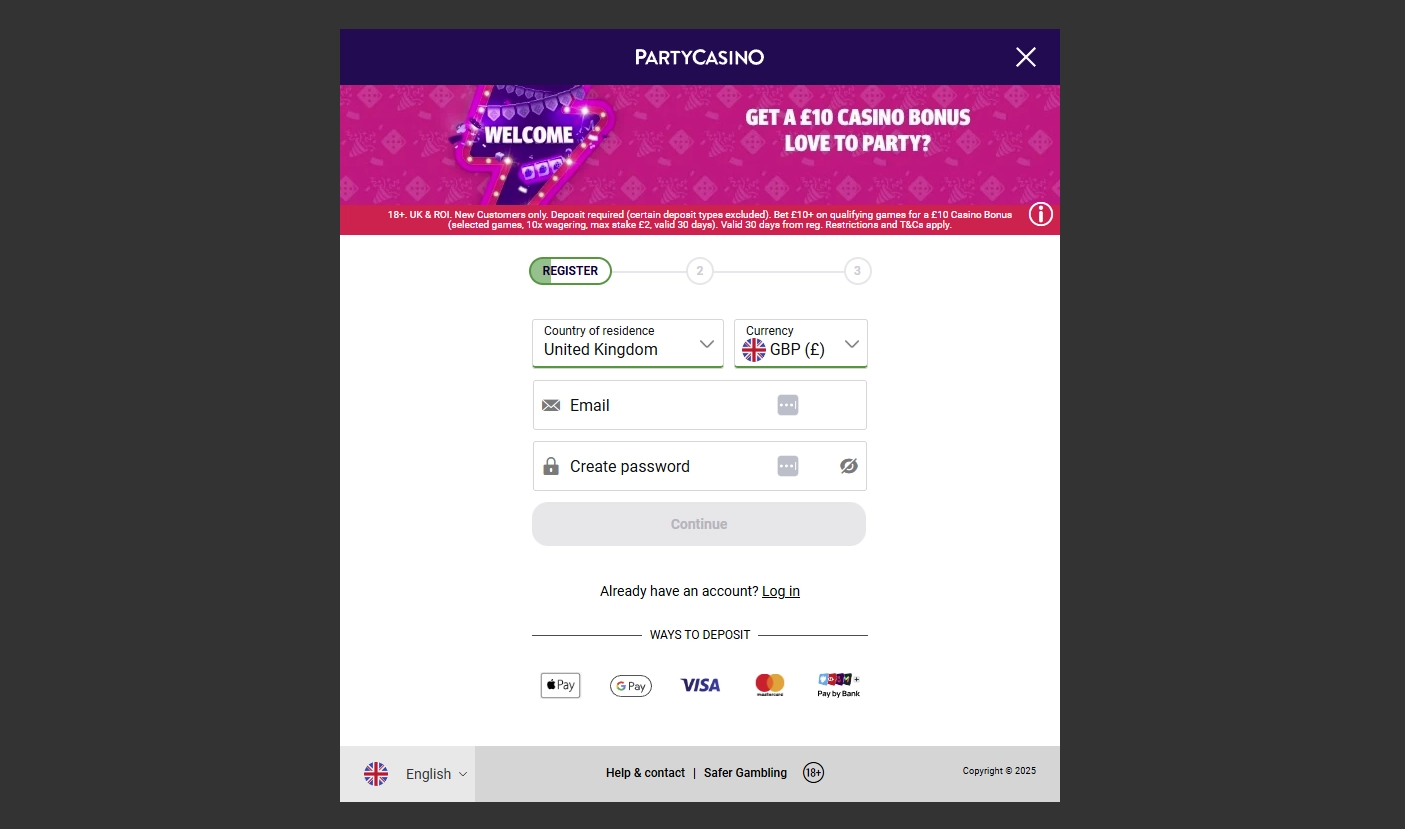The height and width of the screenshot is (829, 1405).
Task: Choose the Pay by Bank icon
Action: coord(838,684)
